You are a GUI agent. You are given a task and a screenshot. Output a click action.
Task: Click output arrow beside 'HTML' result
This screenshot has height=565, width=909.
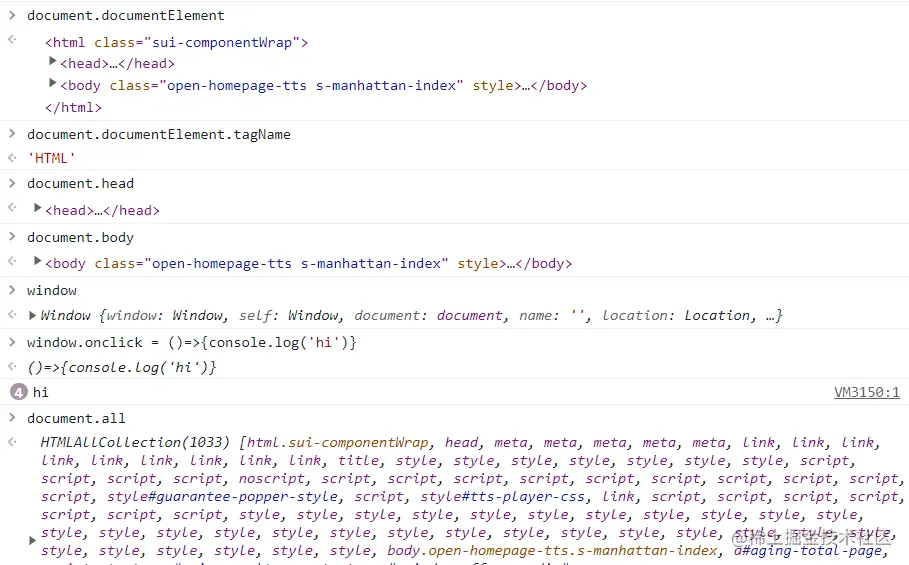12,158
